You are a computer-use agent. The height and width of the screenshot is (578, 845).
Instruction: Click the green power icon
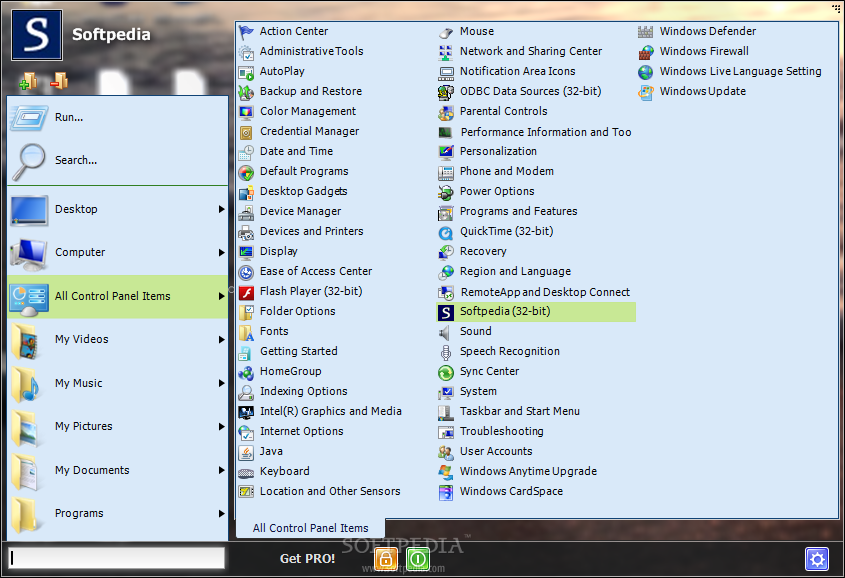click(418, 558)
